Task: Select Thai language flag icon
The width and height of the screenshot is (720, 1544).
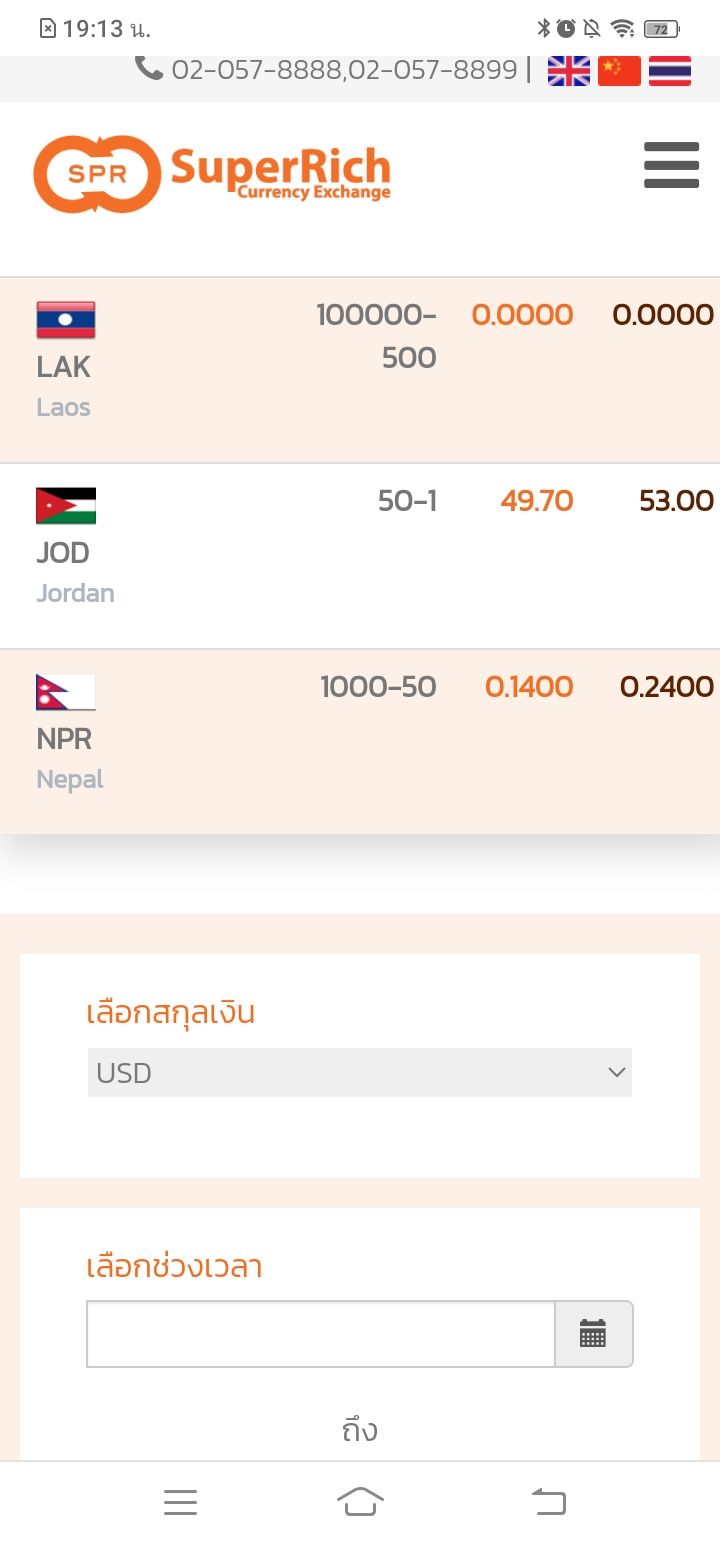Action: 670,70
